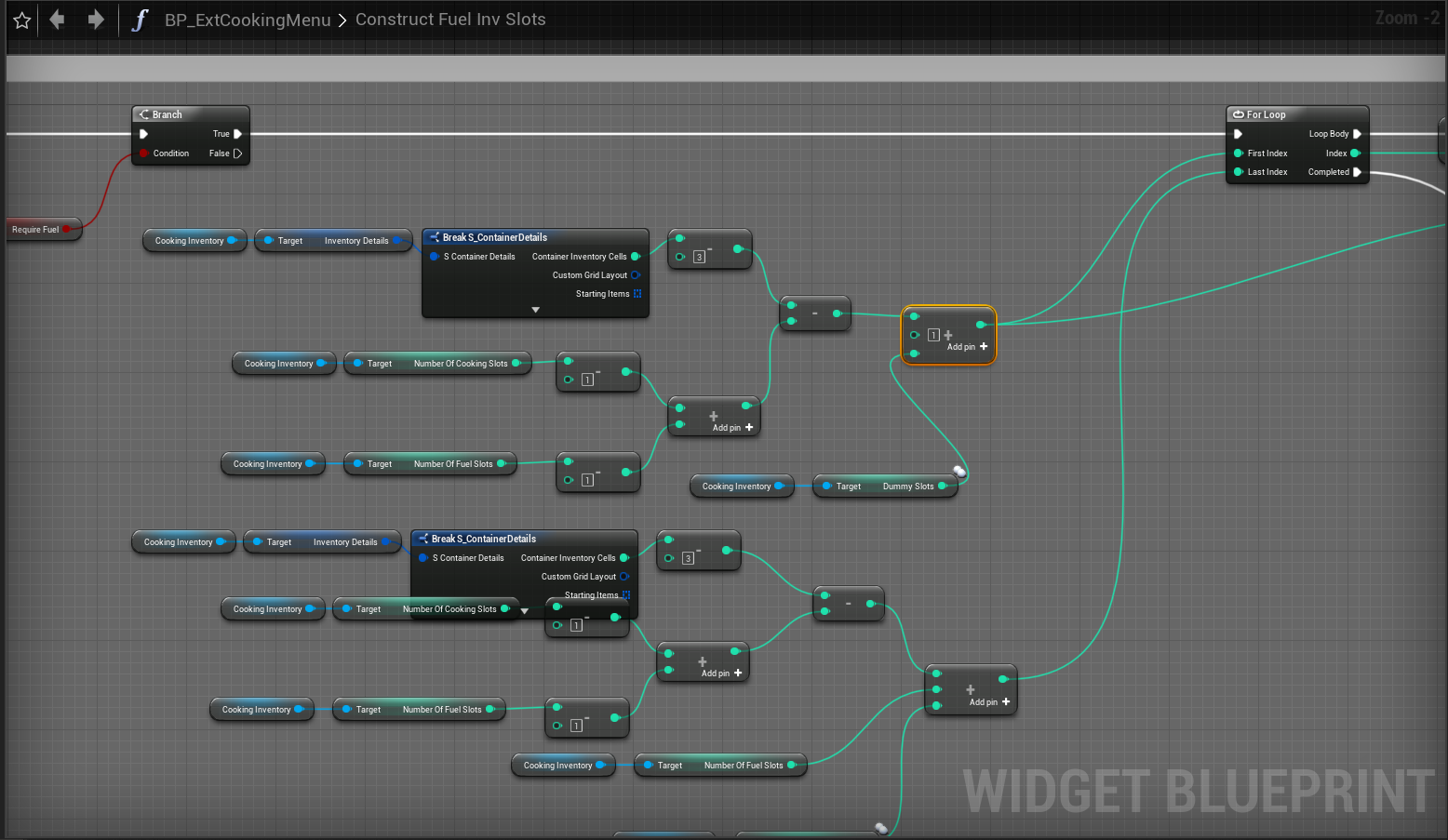Click the For Loop Completed output pin
The width and height of the screenshot is (1448, 840).
coord(1357,172)
